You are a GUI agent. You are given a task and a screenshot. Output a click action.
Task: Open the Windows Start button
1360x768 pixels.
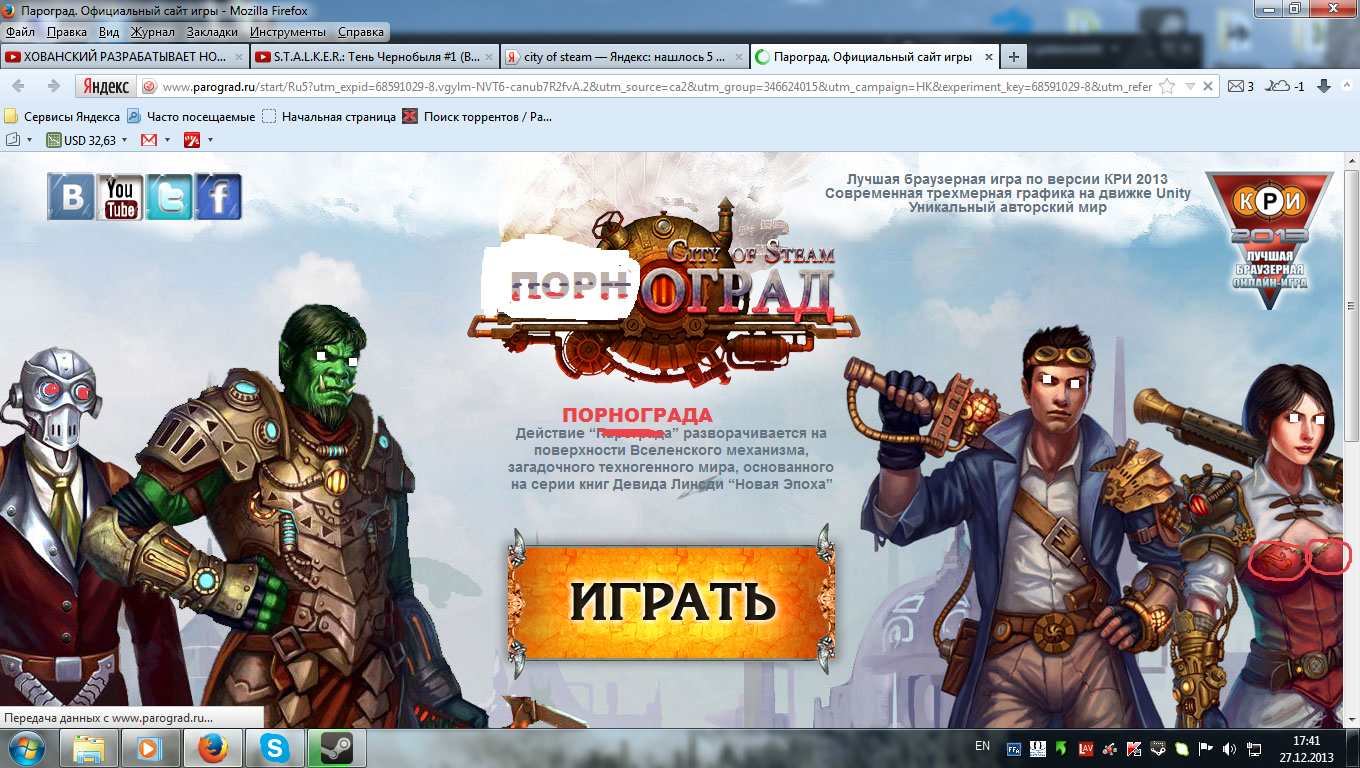pyautogui.click(x=27, y=747)
